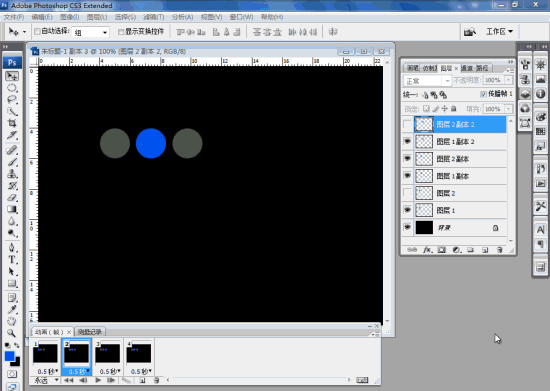
Task: Open the 文件(F) menu
Action: coord(14,17)
